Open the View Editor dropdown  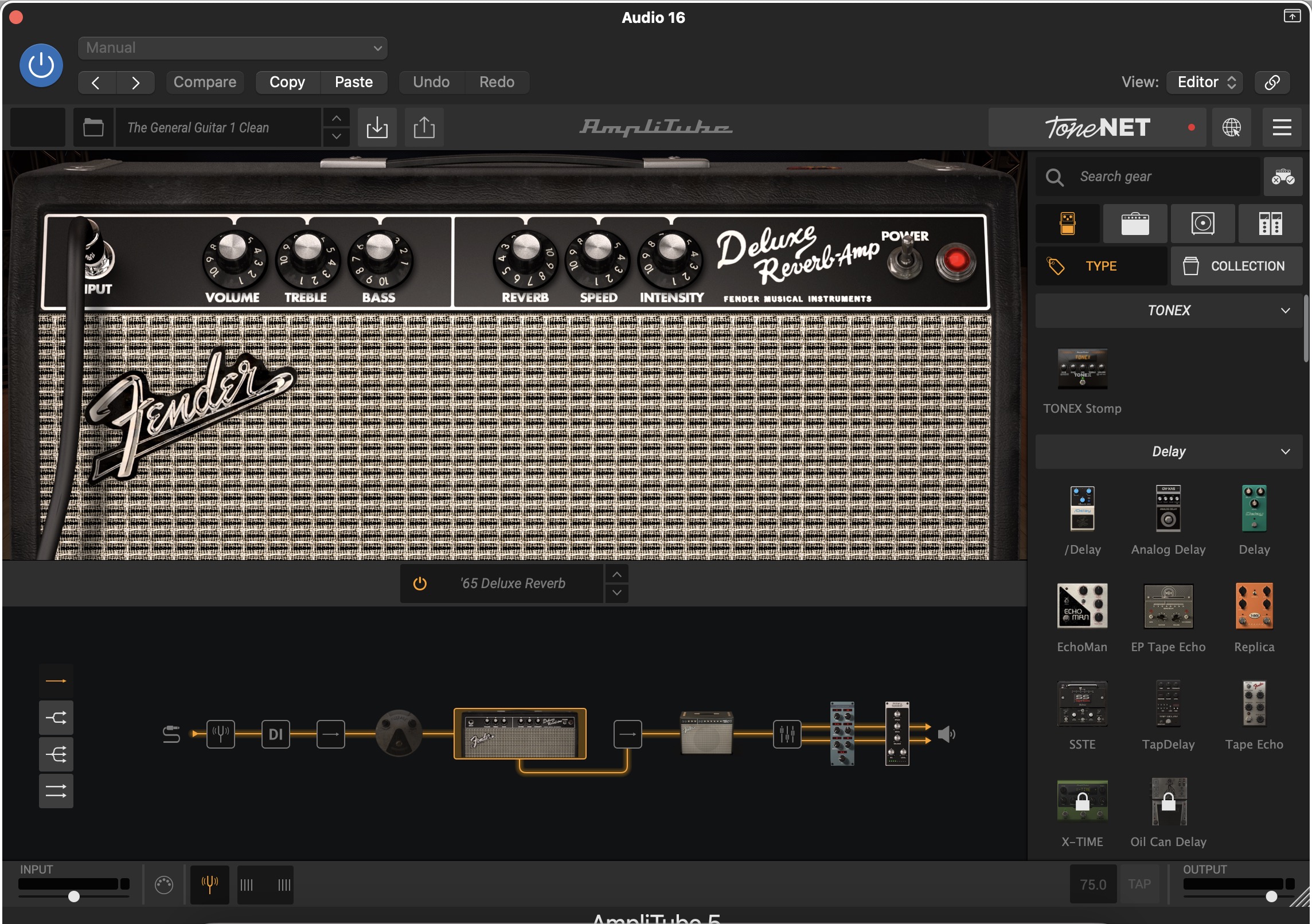(1205, 83)
